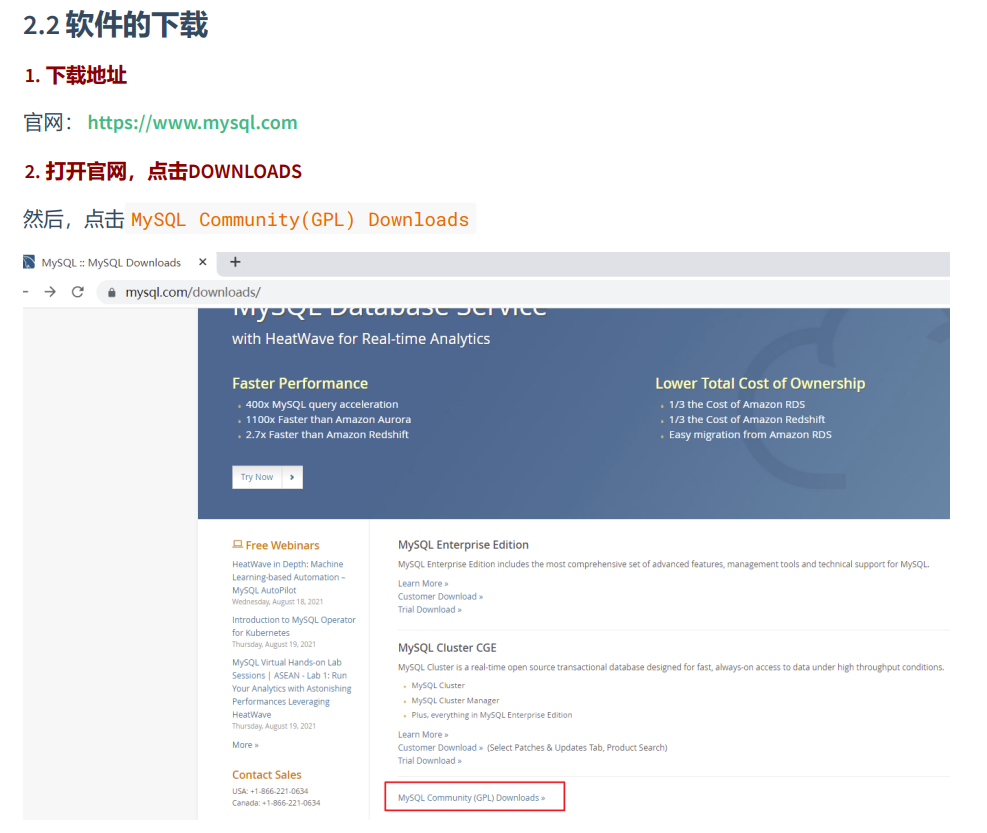Click the Canada: +1-866-221-0634 phone number

click(276, 803)
